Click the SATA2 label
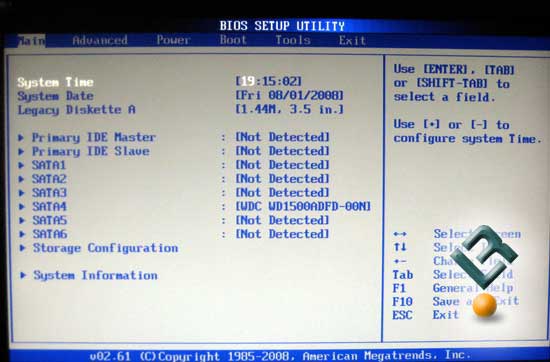The width and height of the screenshot is (550, 362). click(49, 179)
